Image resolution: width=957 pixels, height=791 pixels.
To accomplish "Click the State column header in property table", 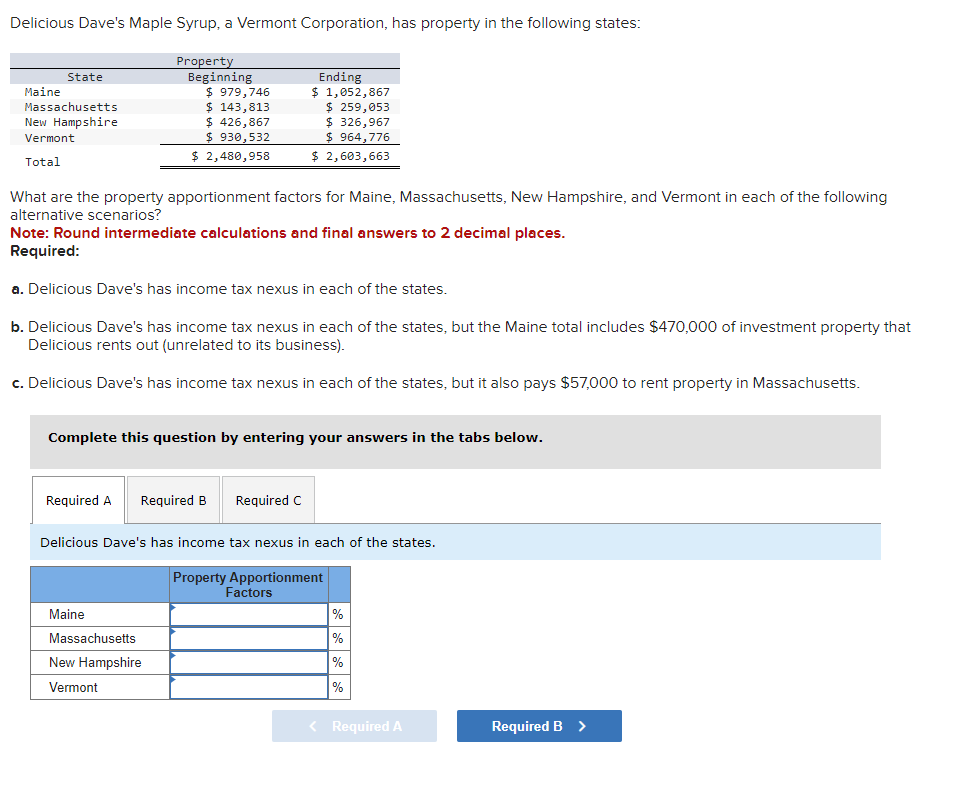I will (85, 77).
